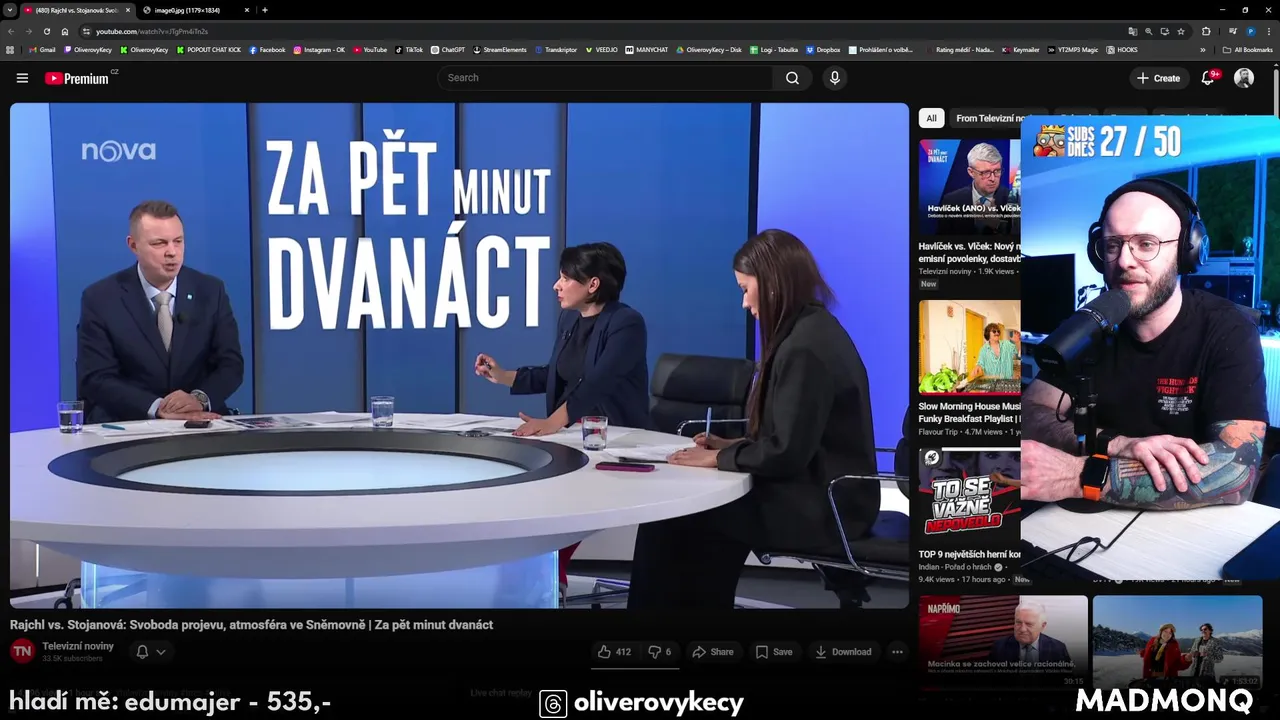This screenshot has height=720, width=1280.
Task: Open the Keymailer bookmark
Action: tap(1021, 49)
